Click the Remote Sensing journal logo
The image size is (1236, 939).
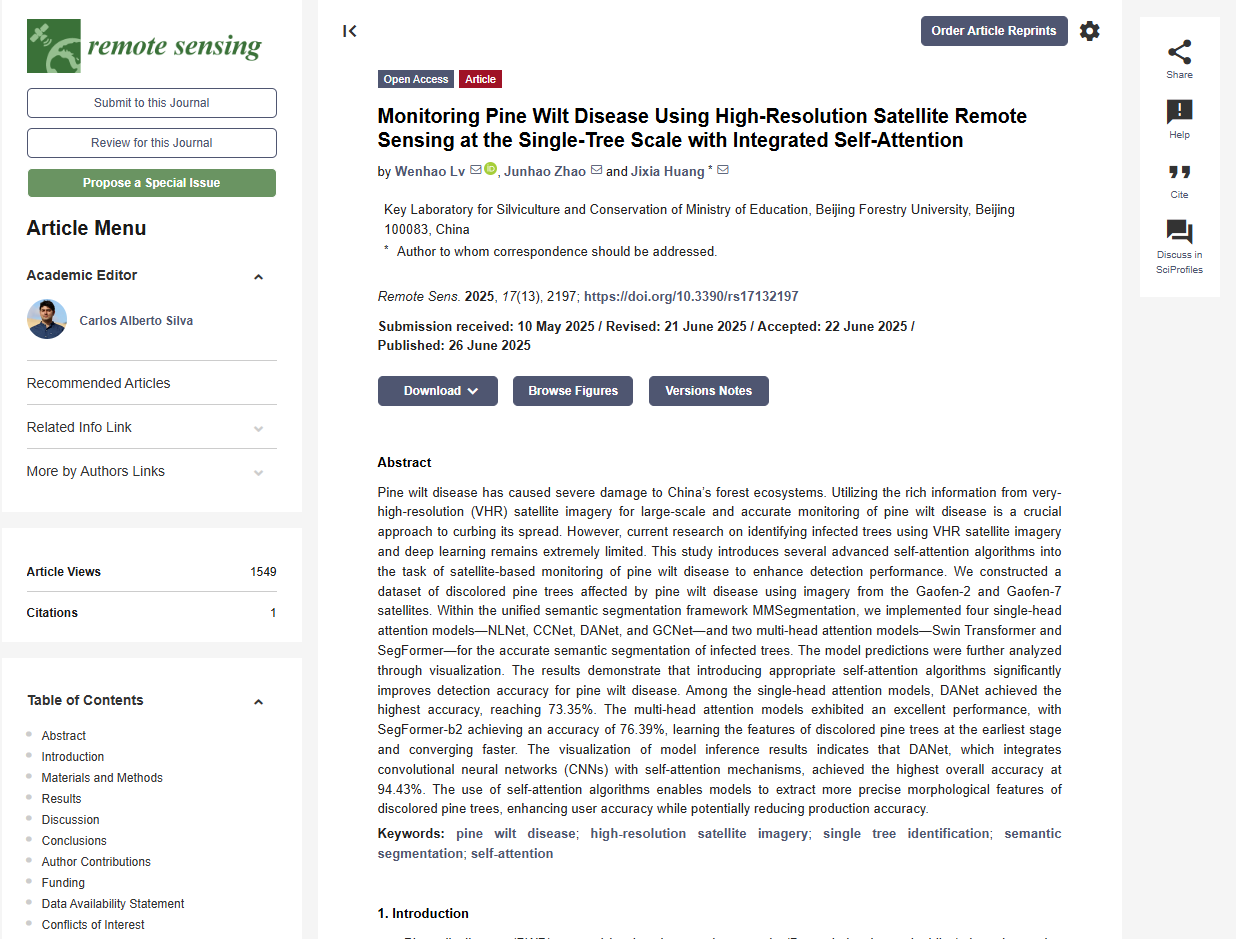(145, 46)
